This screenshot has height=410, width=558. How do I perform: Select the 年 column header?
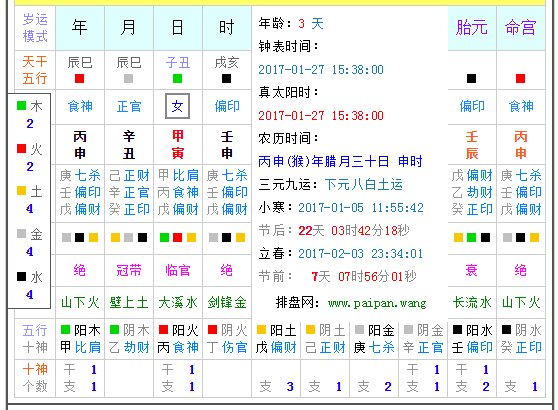[80, 28]
